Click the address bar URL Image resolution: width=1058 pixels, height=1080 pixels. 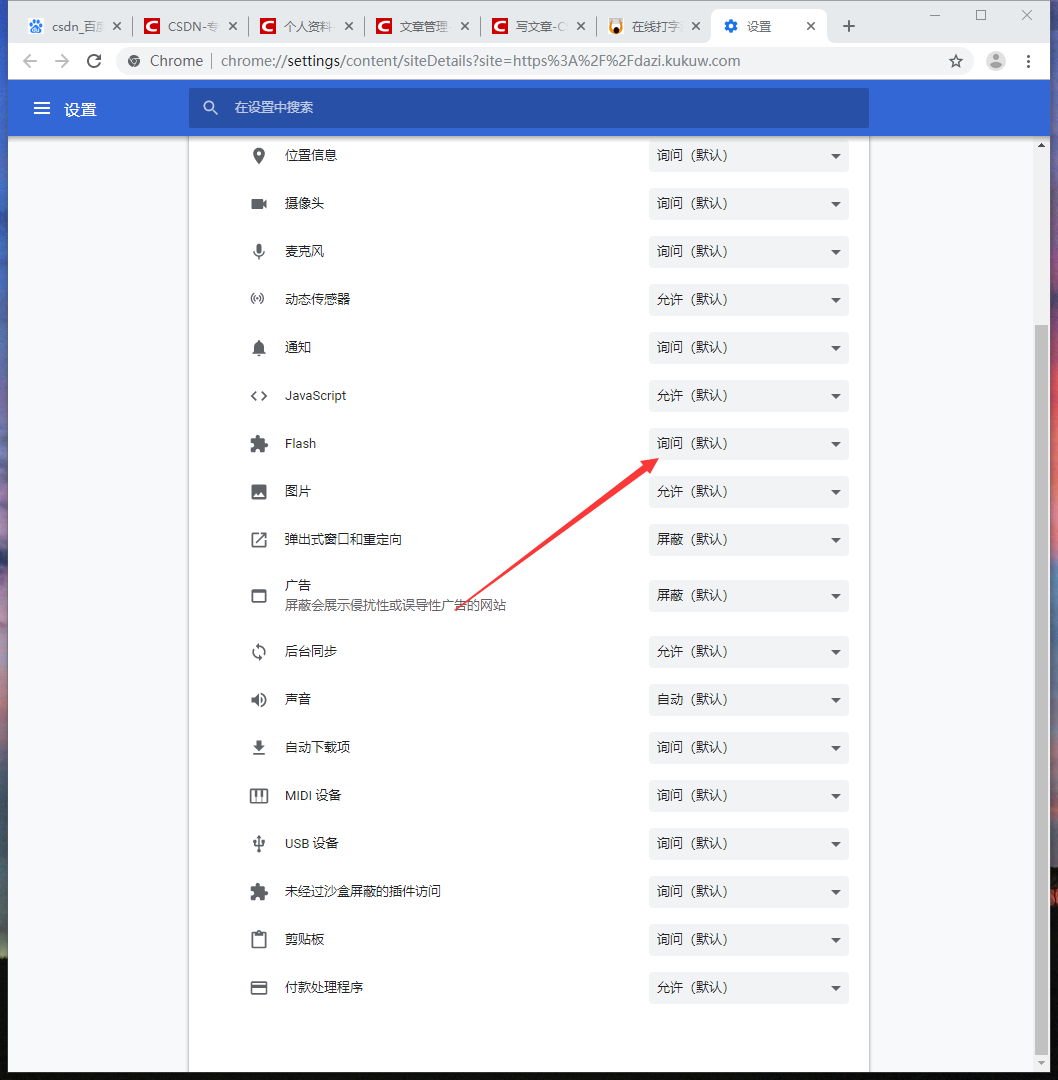480,61
